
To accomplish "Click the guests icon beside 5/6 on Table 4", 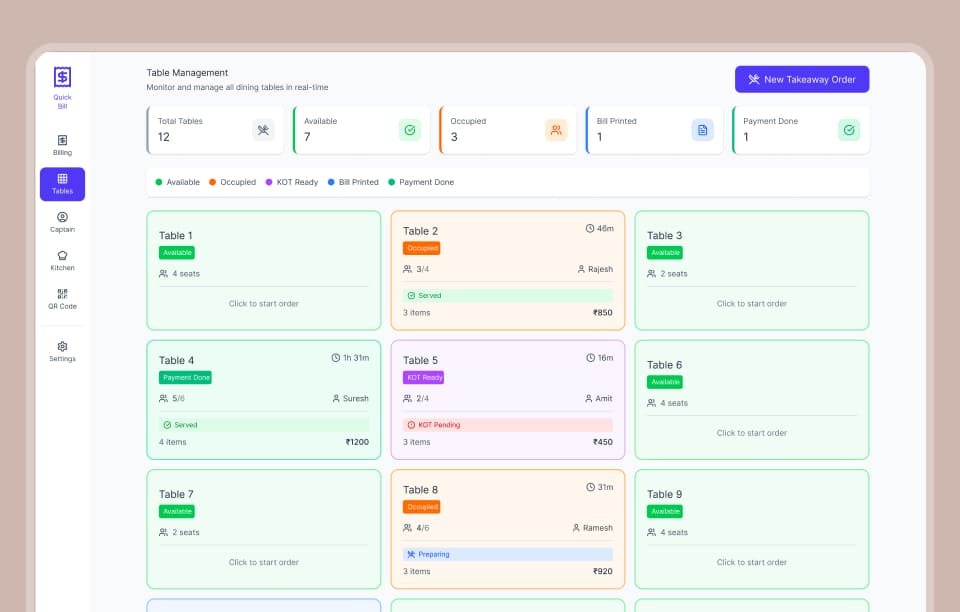I will tap(163, 398).
